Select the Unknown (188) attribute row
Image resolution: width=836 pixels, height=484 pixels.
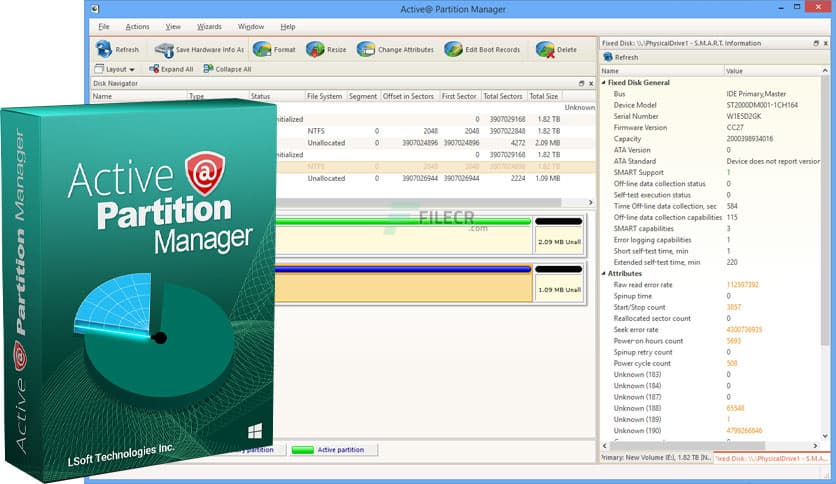(711, 408)
